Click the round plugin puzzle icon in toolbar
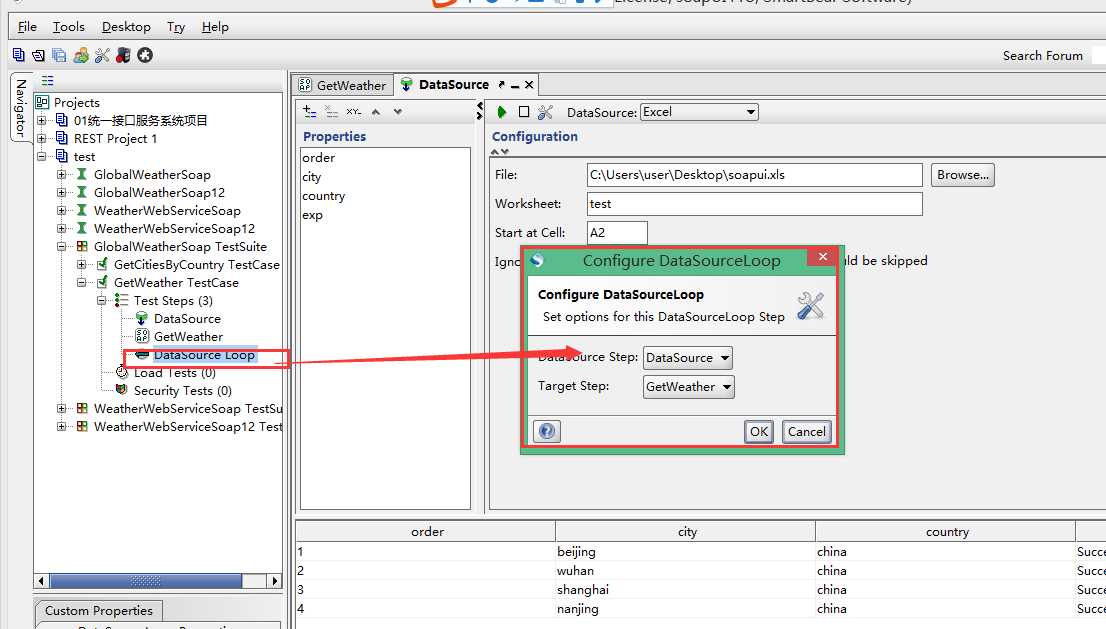This screenshot has height=629, width=1106. 145,55
